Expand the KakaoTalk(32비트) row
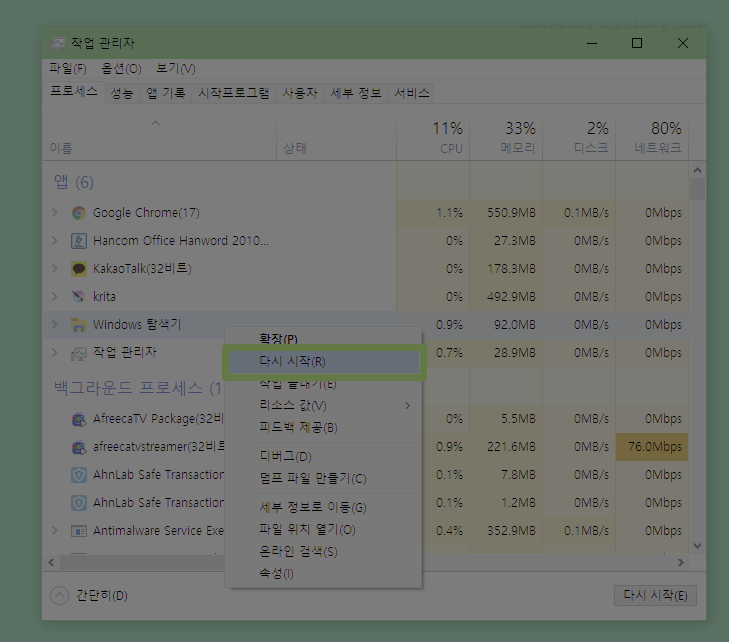 click(x=54, y=269)
